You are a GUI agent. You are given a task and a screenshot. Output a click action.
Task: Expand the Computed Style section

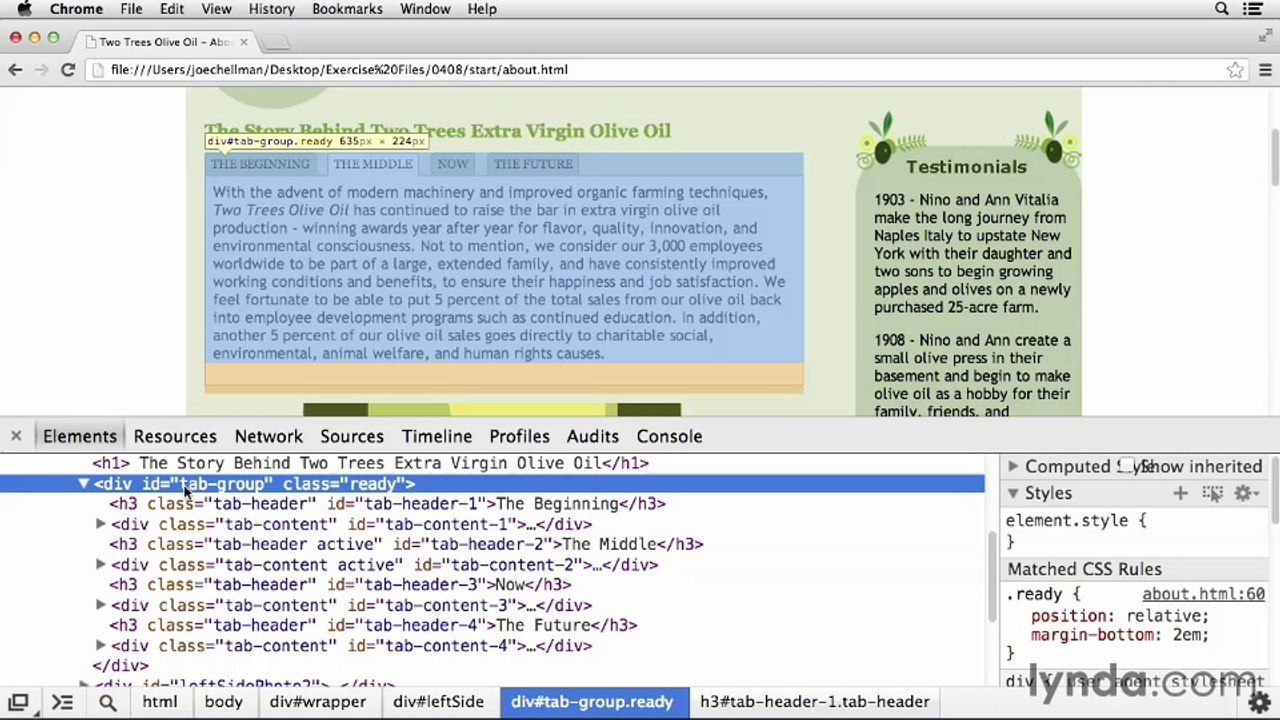tap(1013, 466)
